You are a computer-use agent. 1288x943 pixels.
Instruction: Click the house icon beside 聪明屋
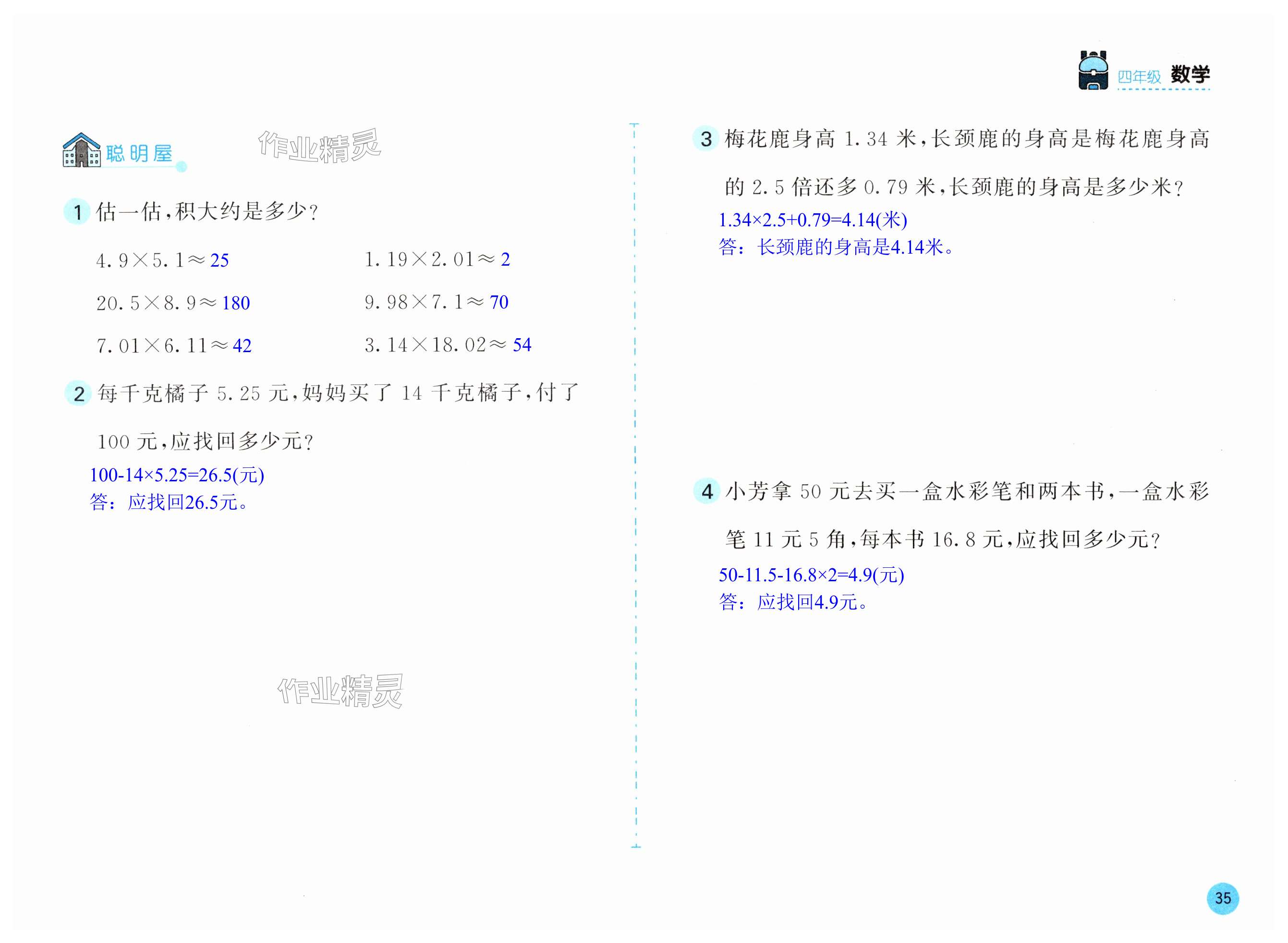82,151
